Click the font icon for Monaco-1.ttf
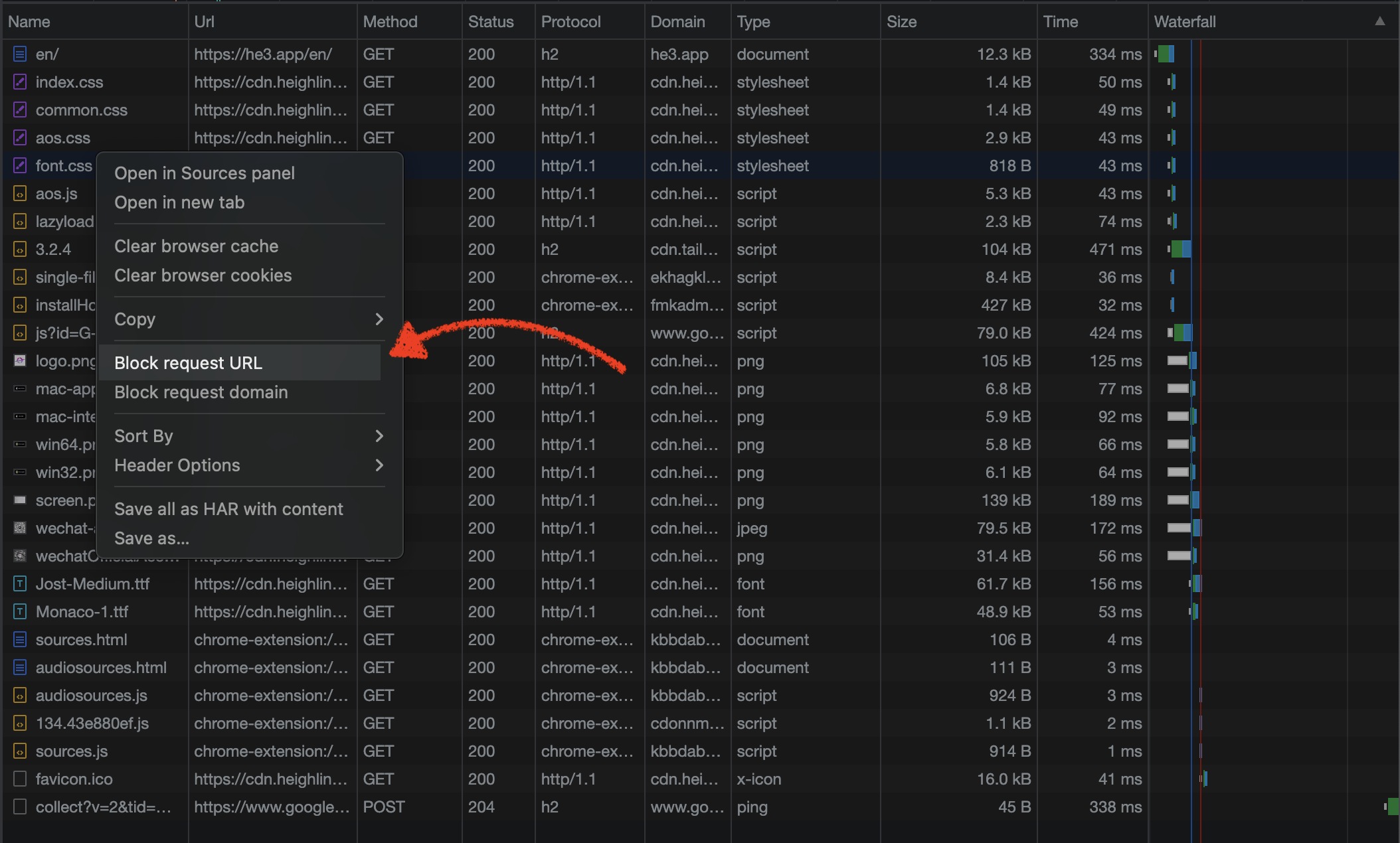This screenshot has height=843, width=1400. 20,612
